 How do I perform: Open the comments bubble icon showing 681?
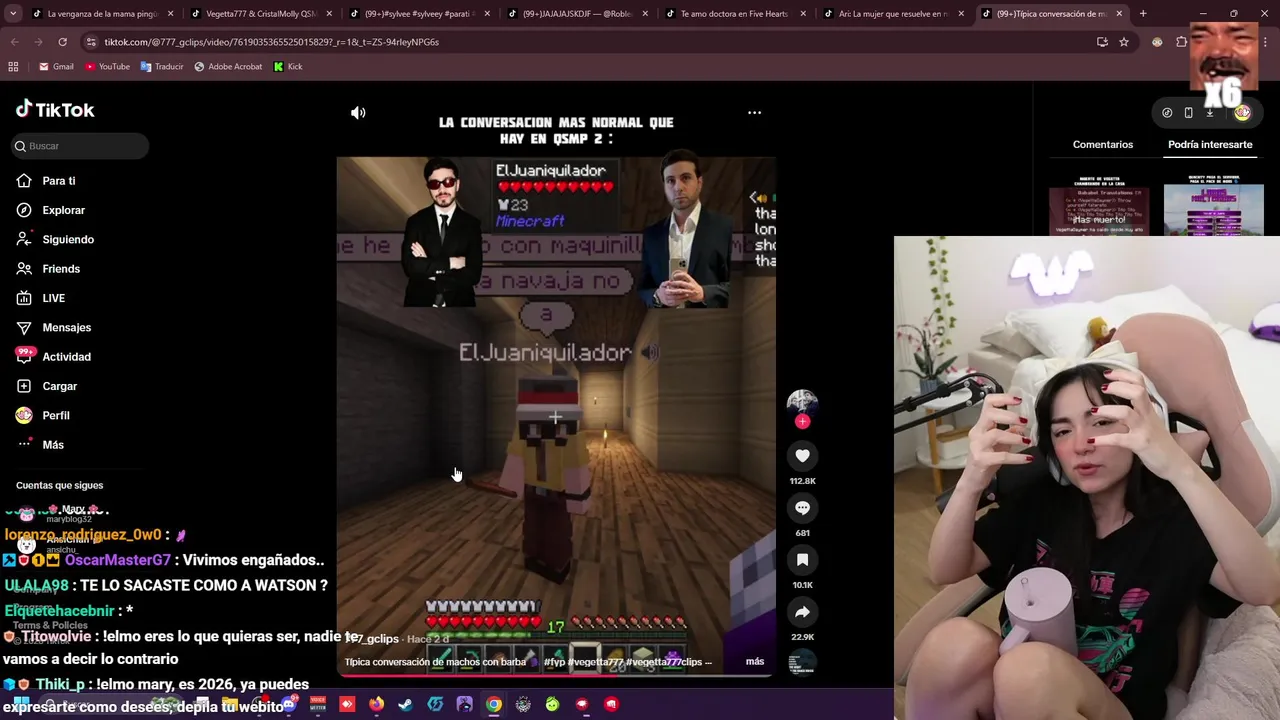[x=802, y=508]
